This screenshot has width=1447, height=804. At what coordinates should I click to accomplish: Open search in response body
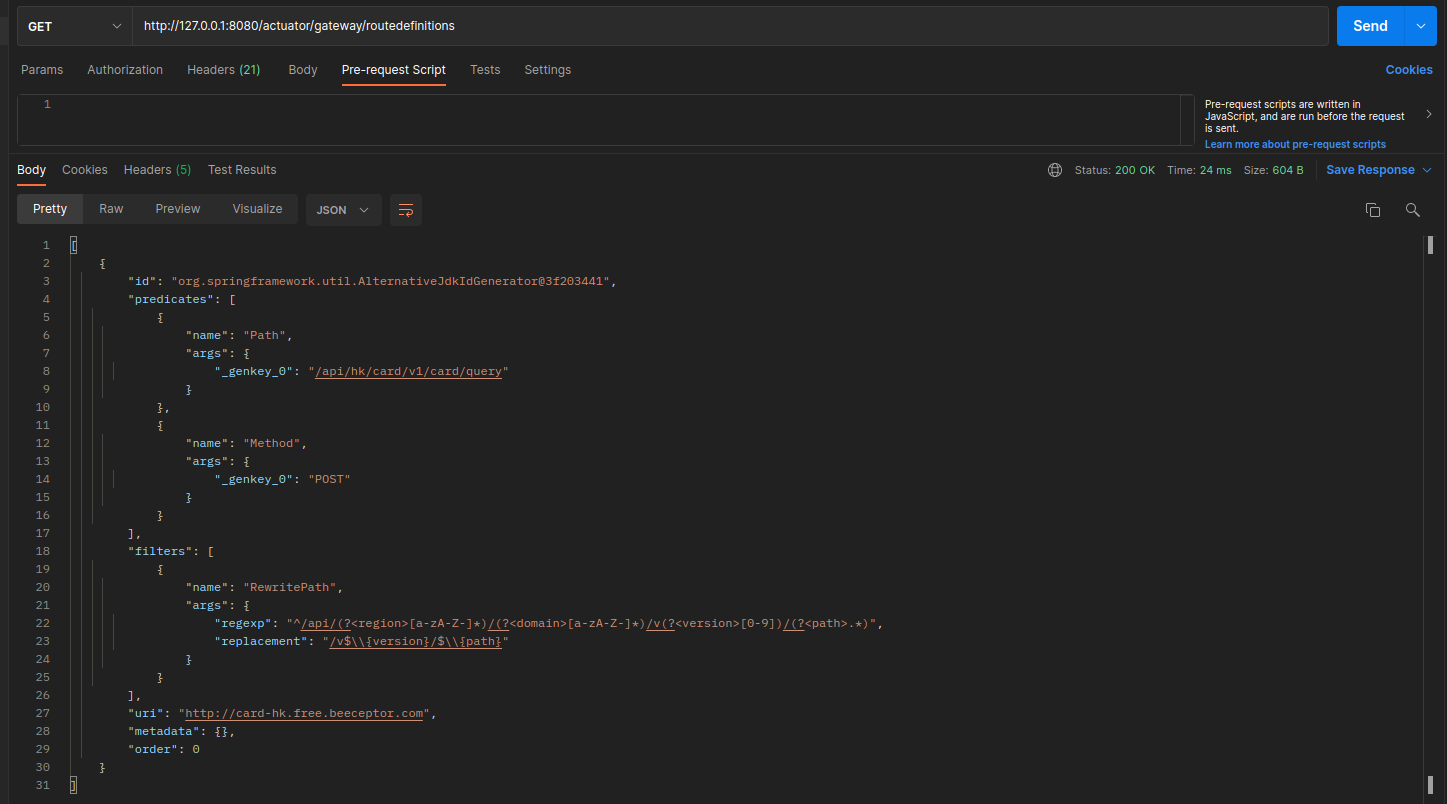[1412, 210]
